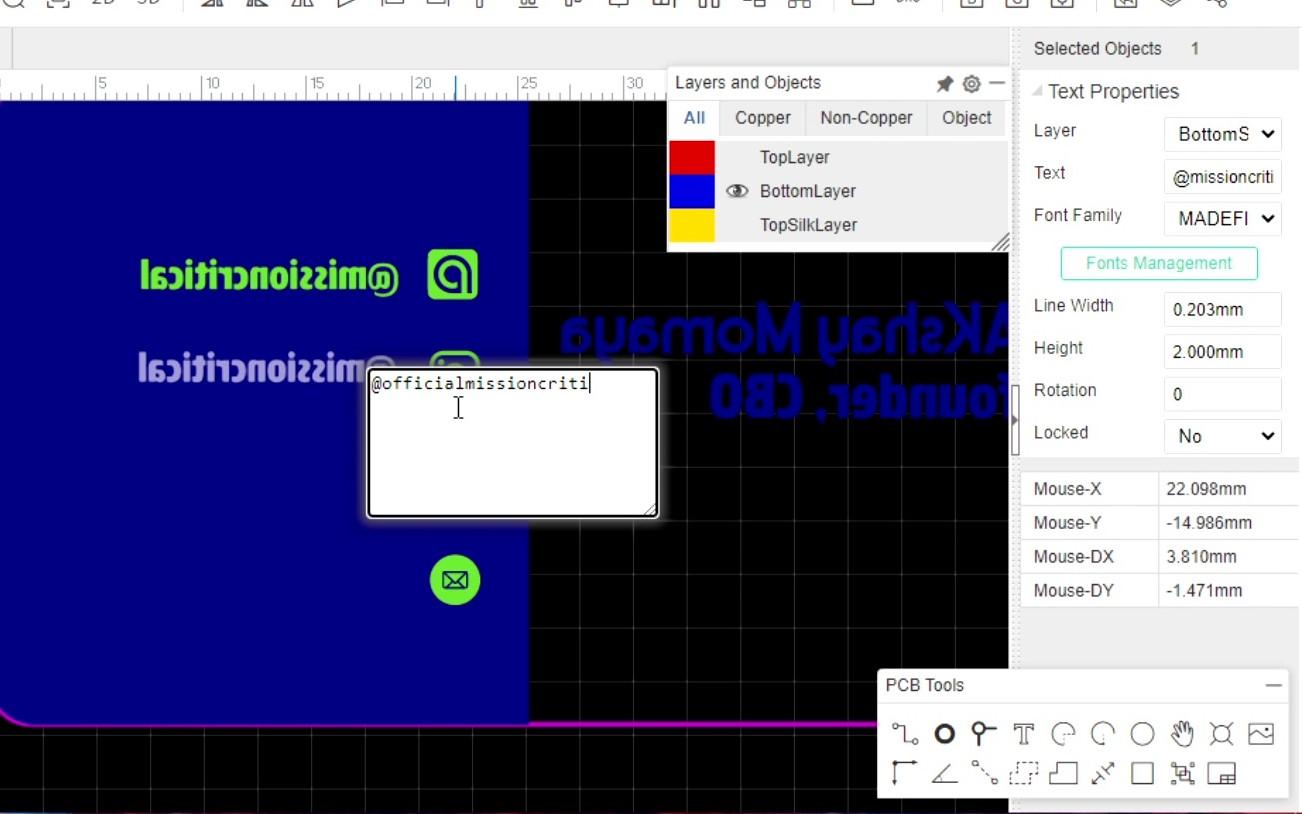The height and width of the screenshot is (814, 1302).
Task: Click the Rotation field
Action: pos(1223,394)
